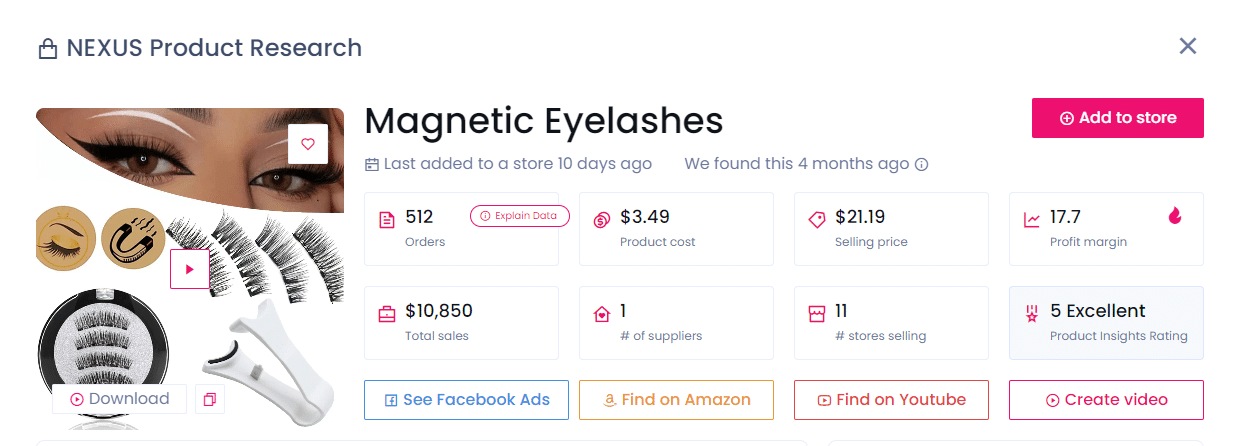The width and height of the screenshot is (1257, 446).
Task: Close the product research dialog
Action: [1188, 46]
